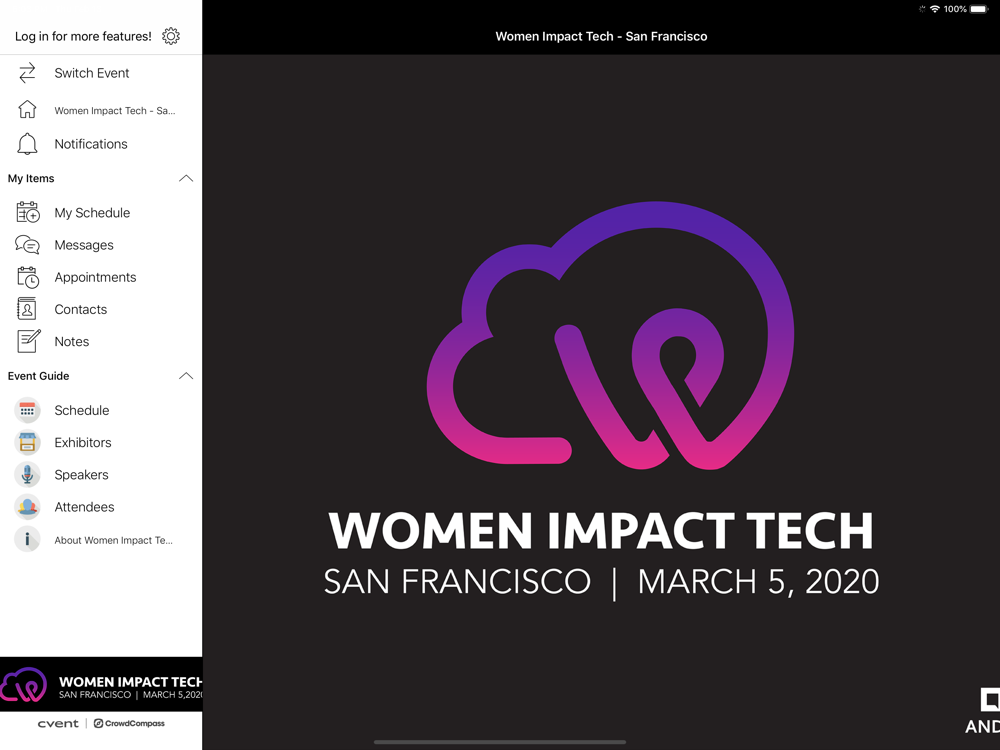Tap the Cvent CrowdCompass footer logo

coord(101,723)
